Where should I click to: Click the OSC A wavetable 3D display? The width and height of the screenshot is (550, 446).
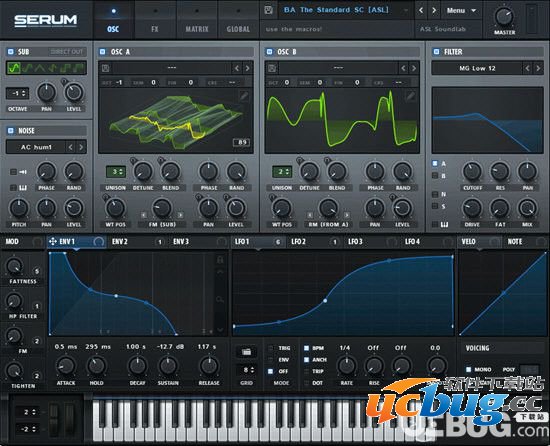[176, 121]
